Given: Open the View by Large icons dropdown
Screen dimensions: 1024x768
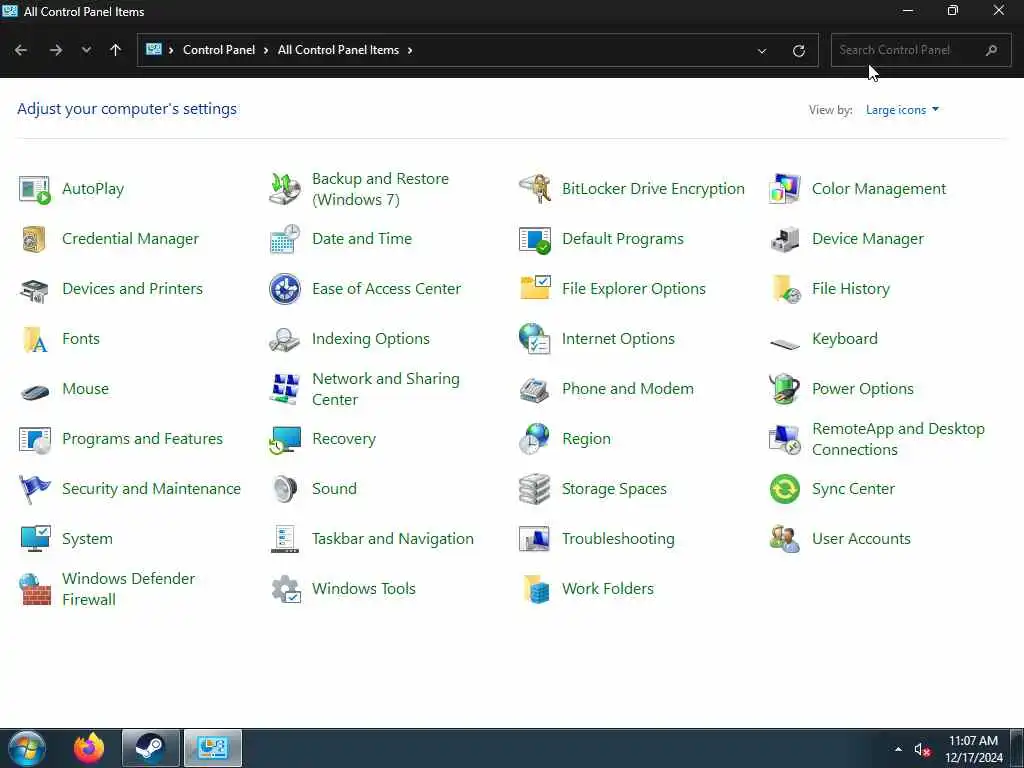Looking at the screenshot, I should point(903,110).
